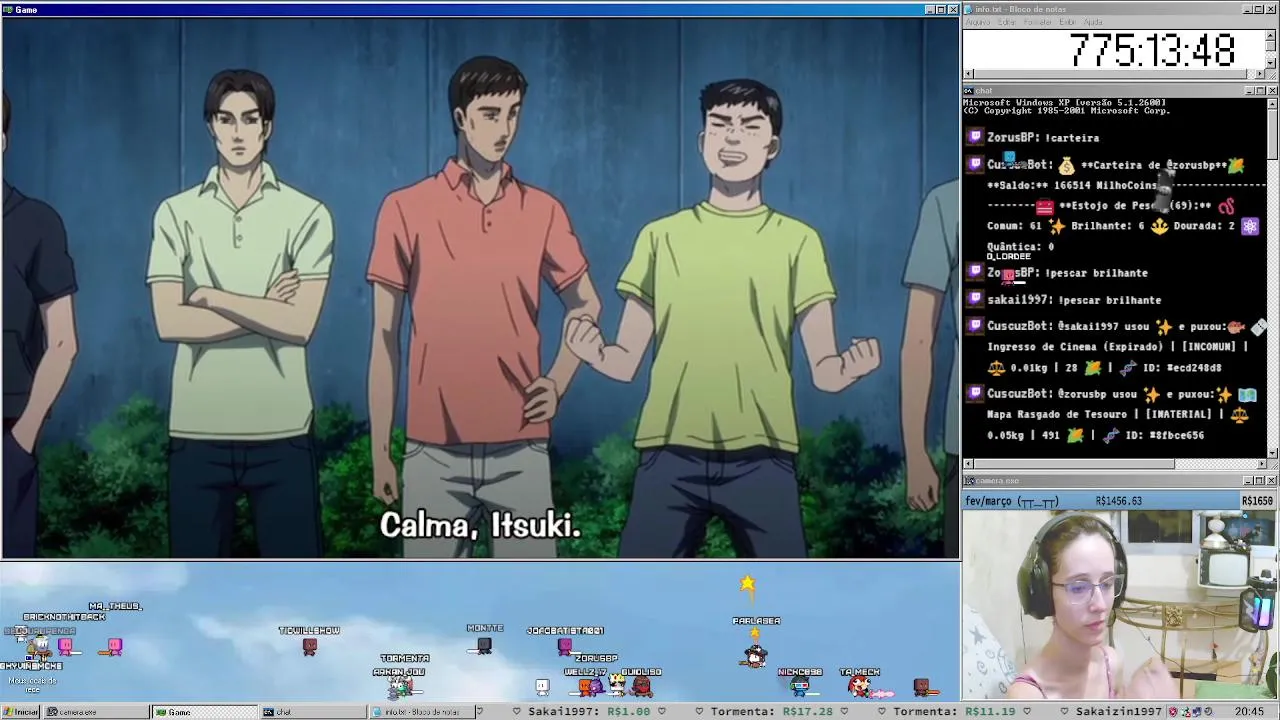Switch to camera.exe in the taskbar
Image resolution: width=1280 pixels, height=720 pixels.
pos(96,712)
